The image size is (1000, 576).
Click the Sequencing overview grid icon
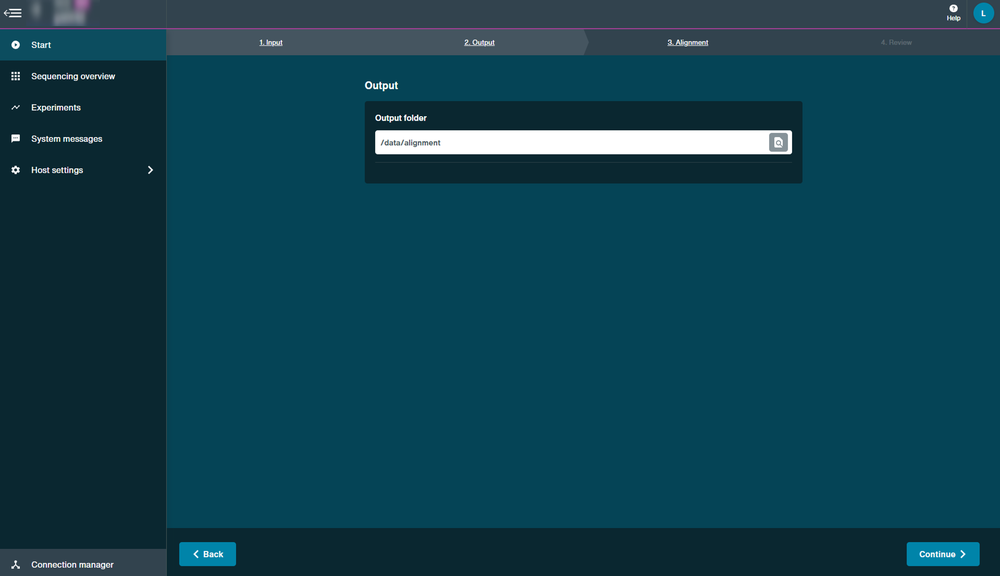pyautogui.click(x=15, y=76)
